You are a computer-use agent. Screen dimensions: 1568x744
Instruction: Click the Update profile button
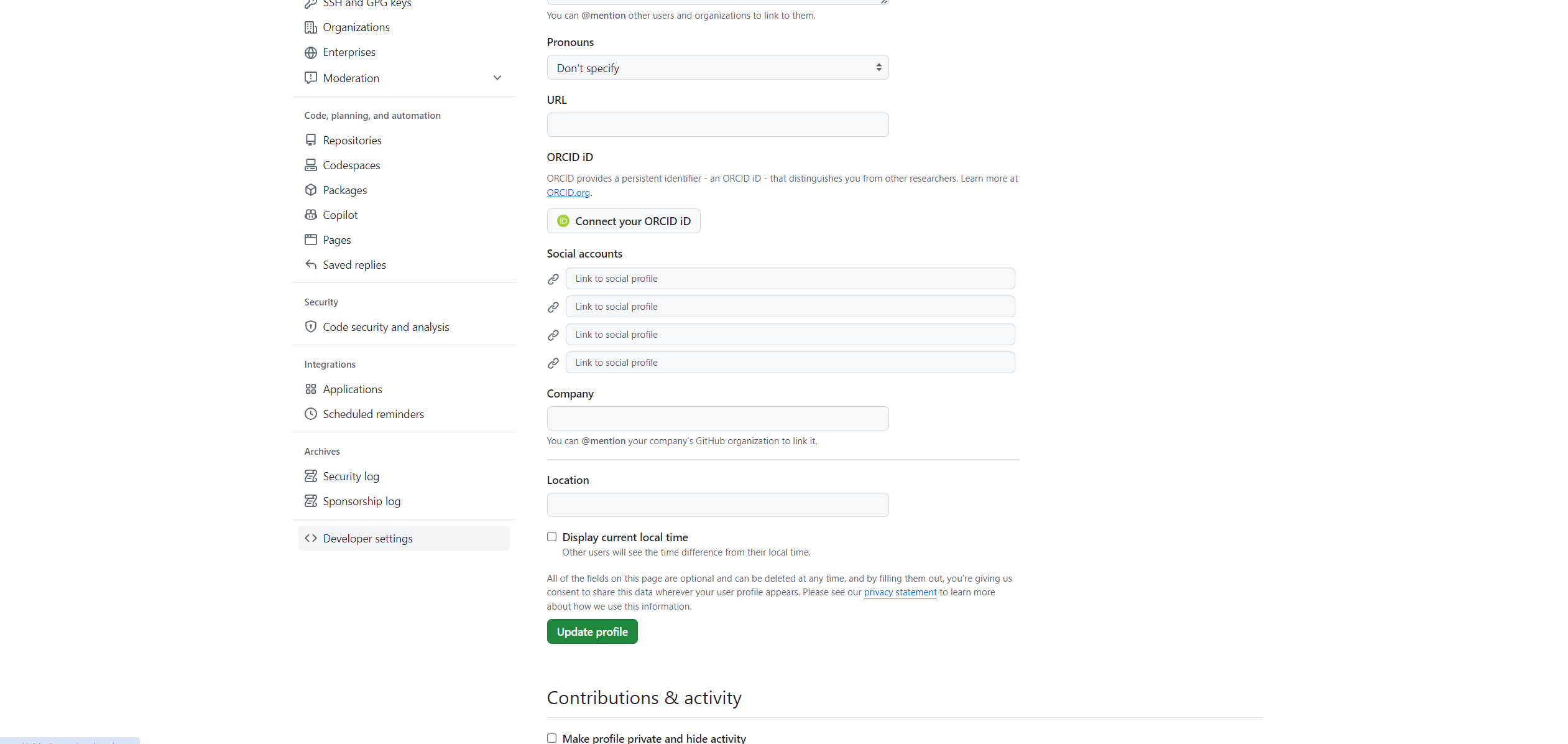coord(592,631)
